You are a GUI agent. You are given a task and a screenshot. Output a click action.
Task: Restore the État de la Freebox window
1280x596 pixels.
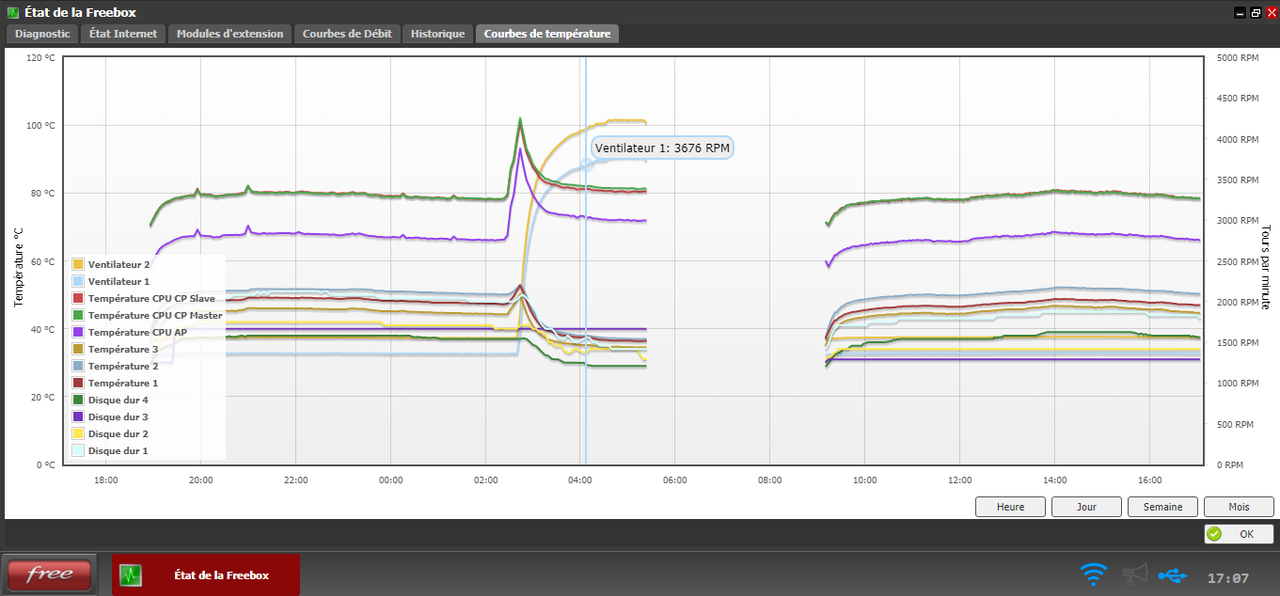1256,13
